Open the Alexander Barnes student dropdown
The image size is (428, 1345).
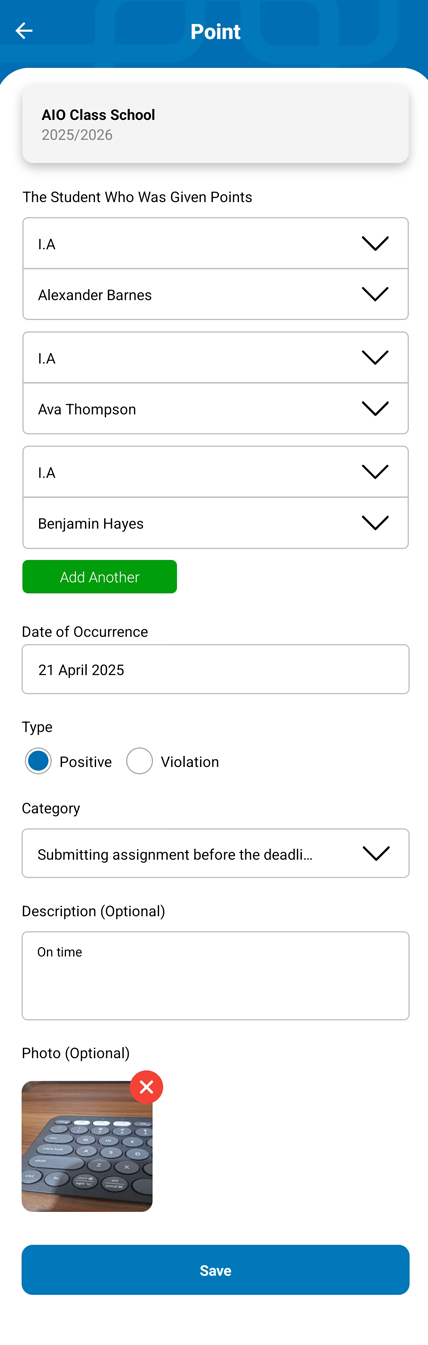[215, 294]
